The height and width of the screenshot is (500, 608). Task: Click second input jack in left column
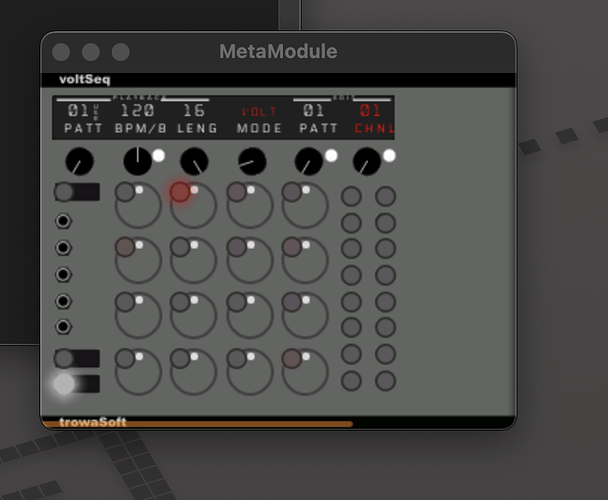[64, 248]
